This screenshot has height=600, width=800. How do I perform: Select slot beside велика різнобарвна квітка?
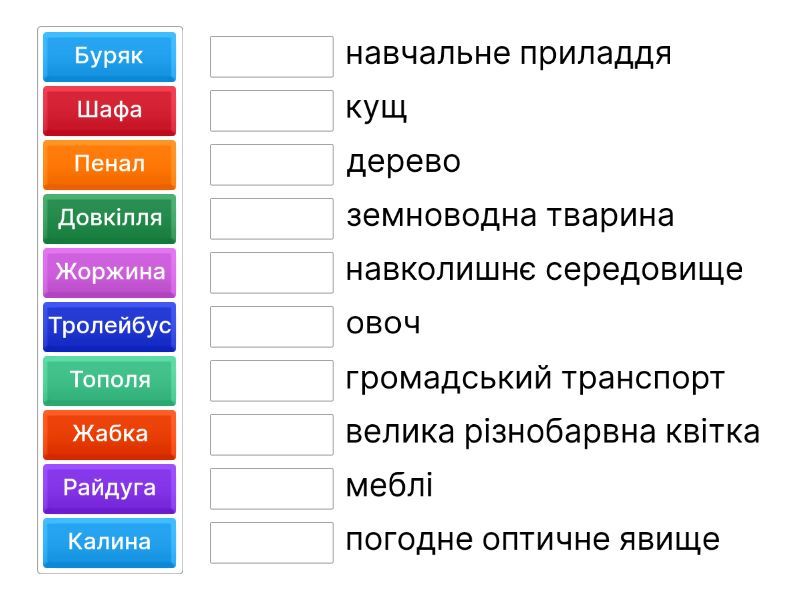271,434
